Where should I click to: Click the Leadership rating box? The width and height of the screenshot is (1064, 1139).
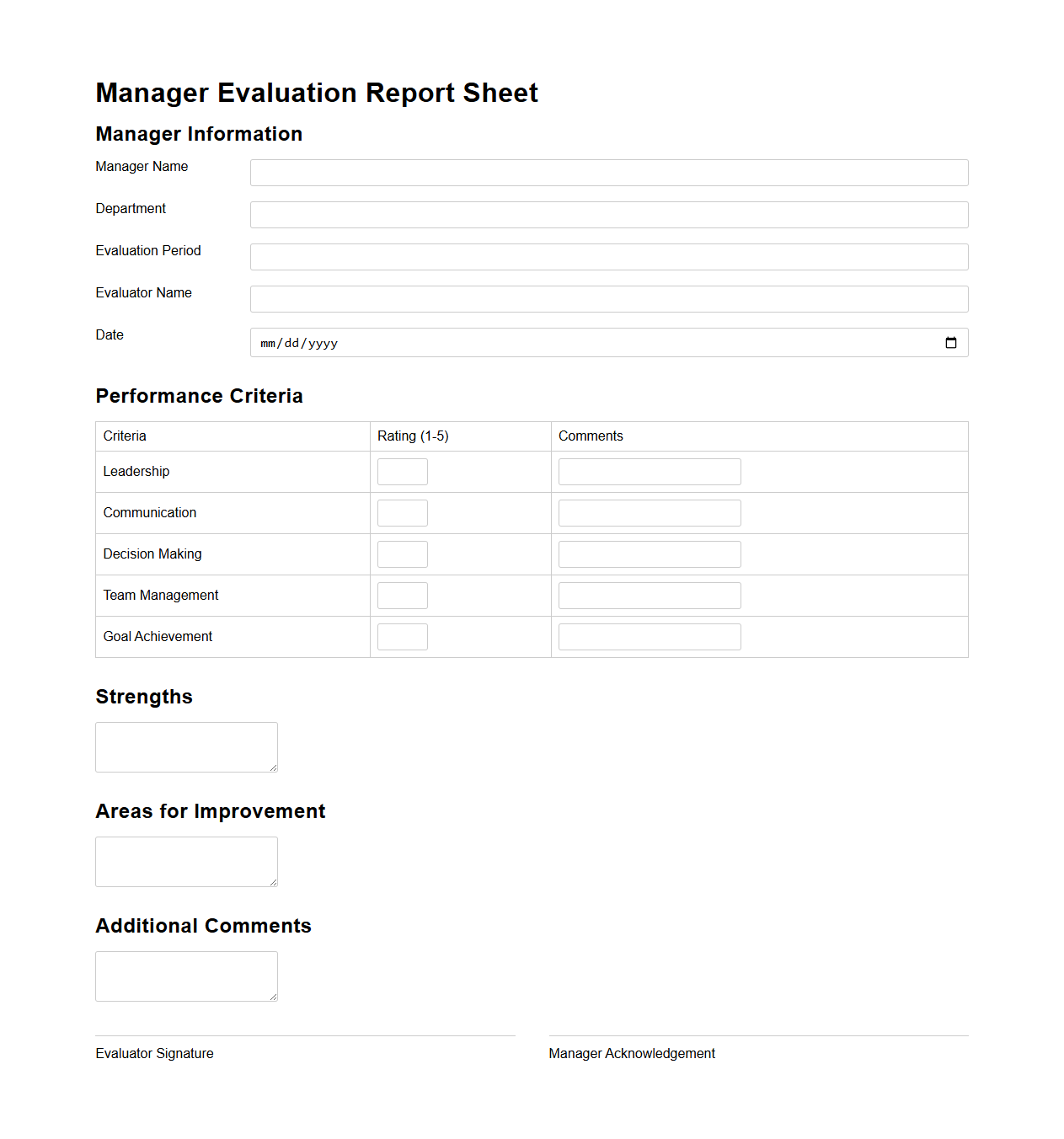point(402,471)
